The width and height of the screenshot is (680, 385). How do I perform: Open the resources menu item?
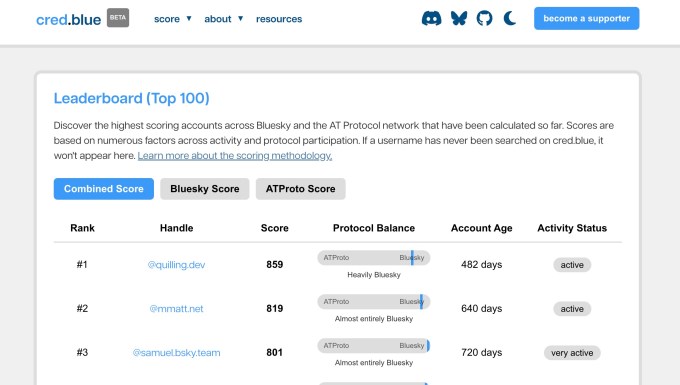(x=279, y=19)
